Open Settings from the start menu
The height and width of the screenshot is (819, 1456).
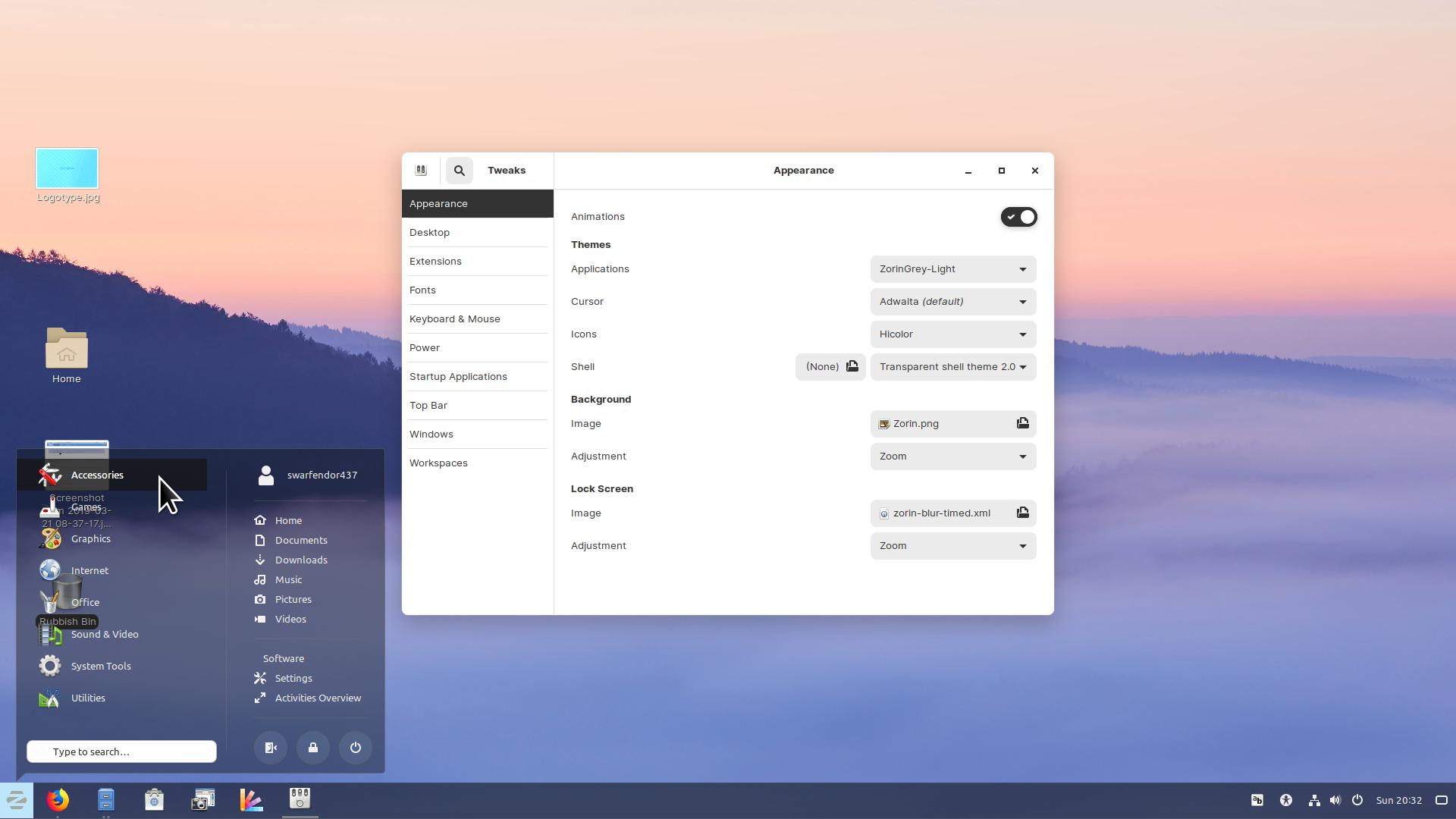coord(293,678)
